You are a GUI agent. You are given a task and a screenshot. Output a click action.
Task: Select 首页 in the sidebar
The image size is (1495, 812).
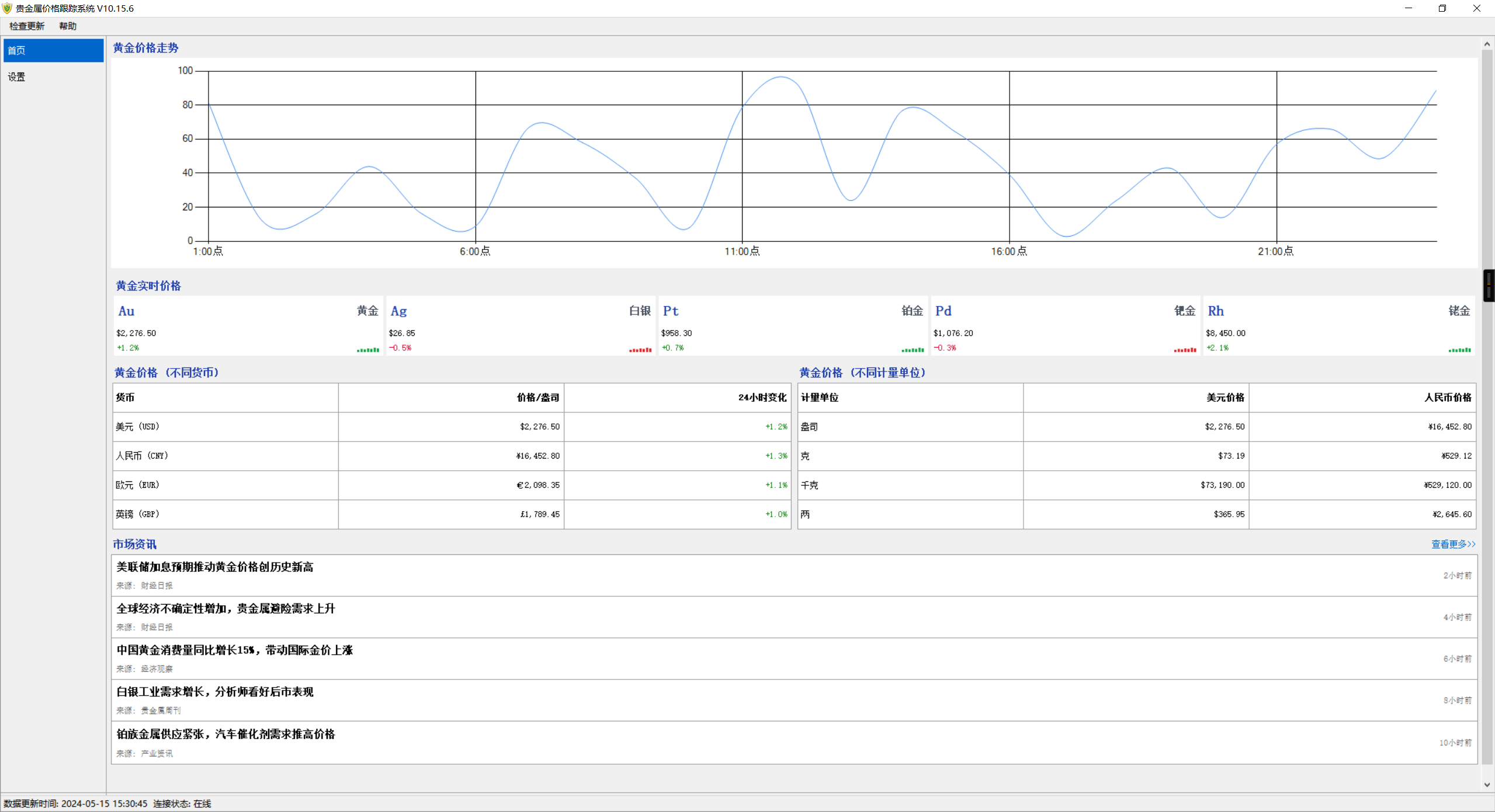point(53,50)
